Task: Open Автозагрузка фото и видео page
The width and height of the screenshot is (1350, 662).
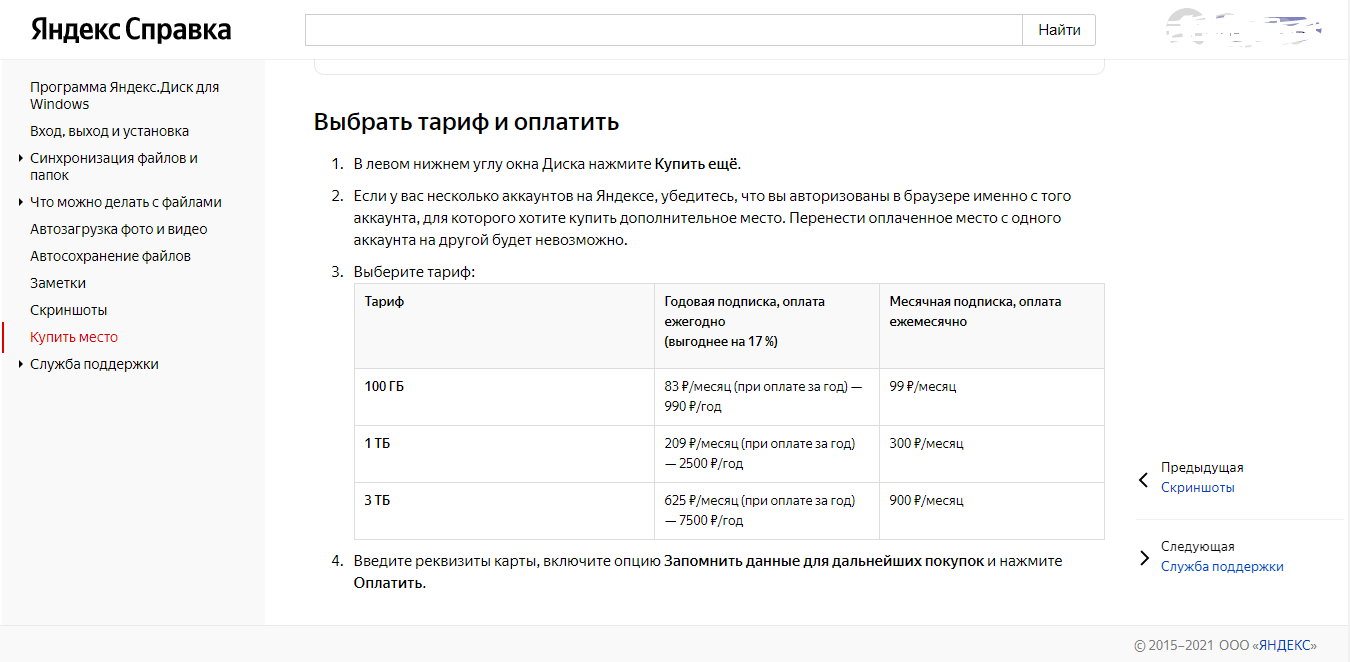Action: (119, 229)
